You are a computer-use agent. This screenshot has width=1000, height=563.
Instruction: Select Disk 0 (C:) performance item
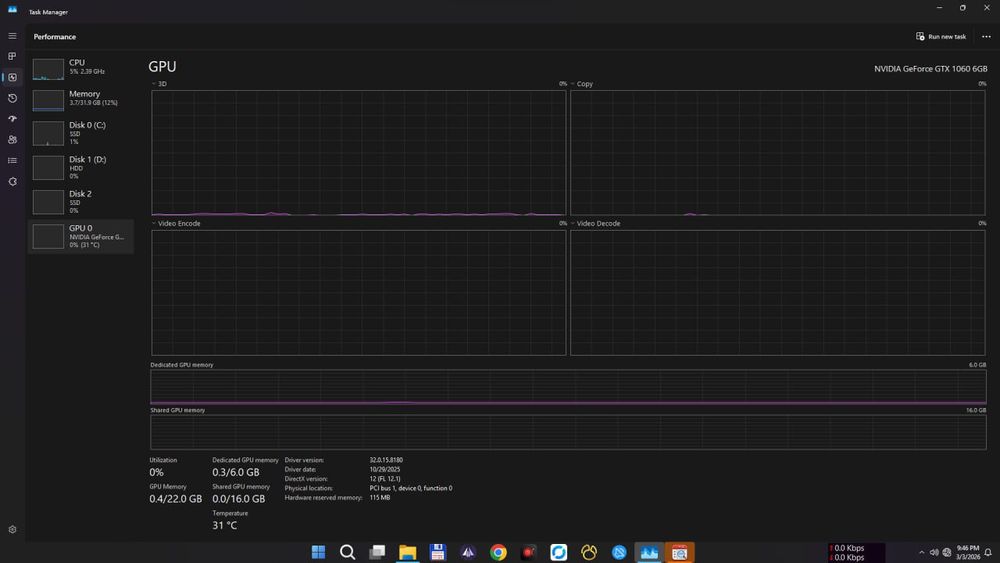point(80,133)
